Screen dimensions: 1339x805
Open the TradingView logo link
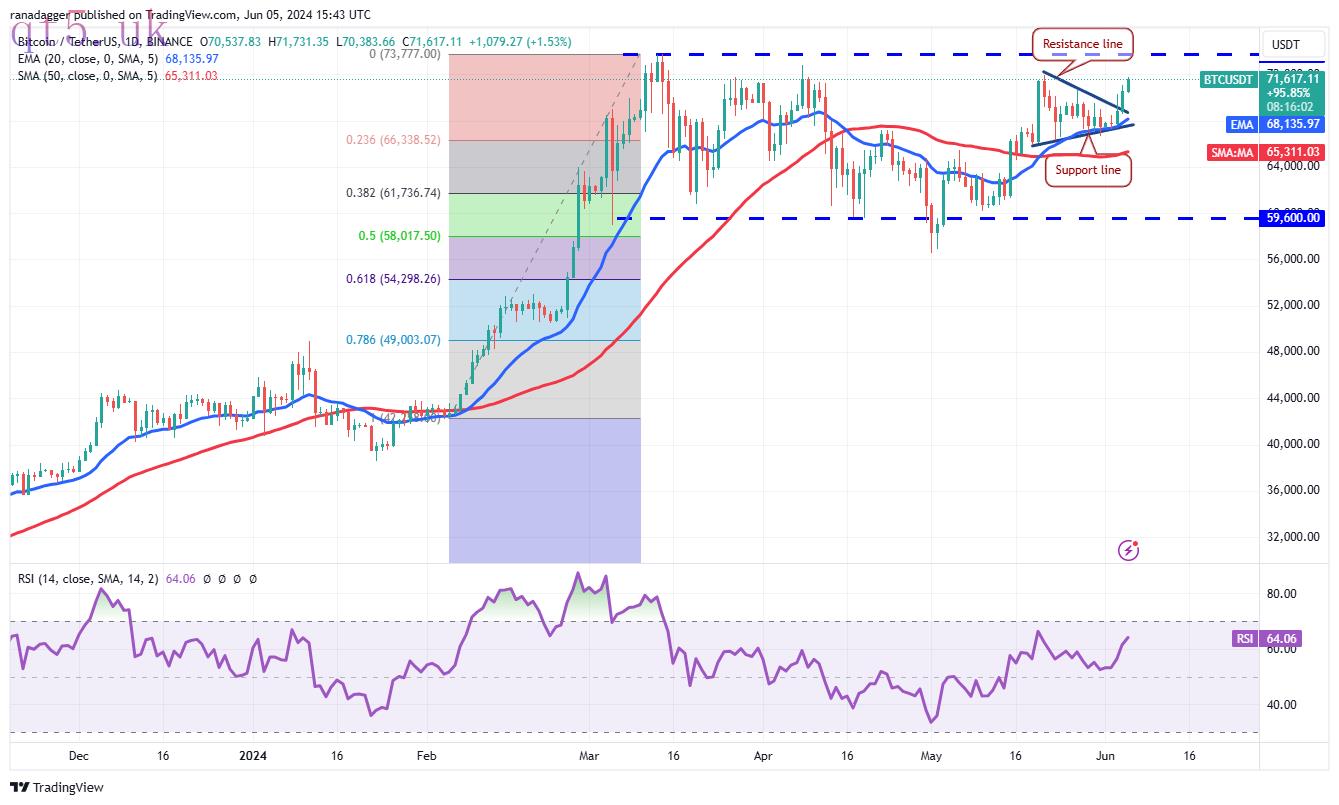57,788
